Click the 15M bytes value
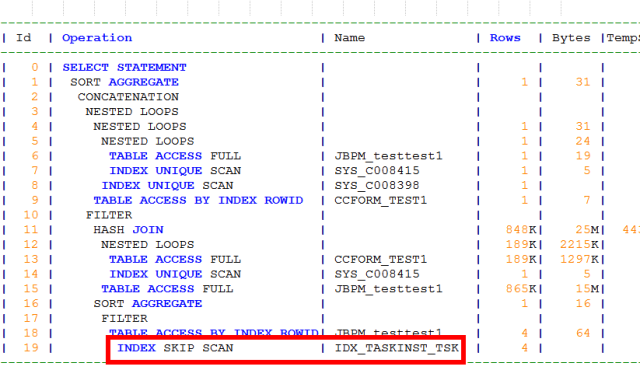The width and height of the screenshot is (640, 384). click(x=587, y=289)
